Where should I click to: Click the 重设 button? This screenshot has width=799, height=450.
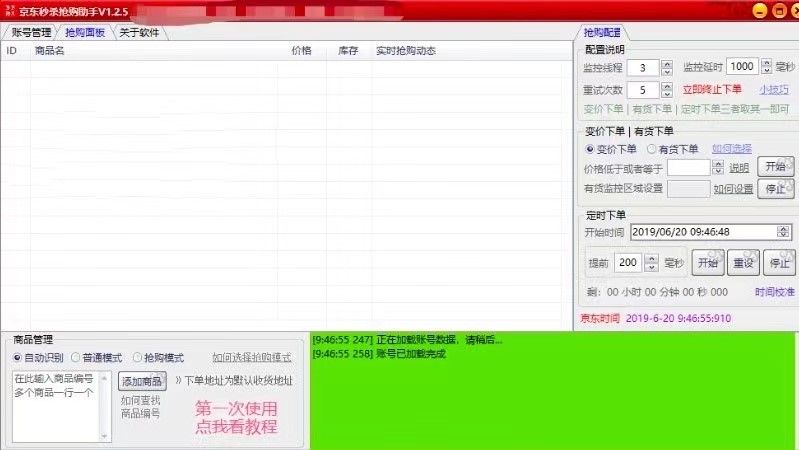tap(743, 262)
